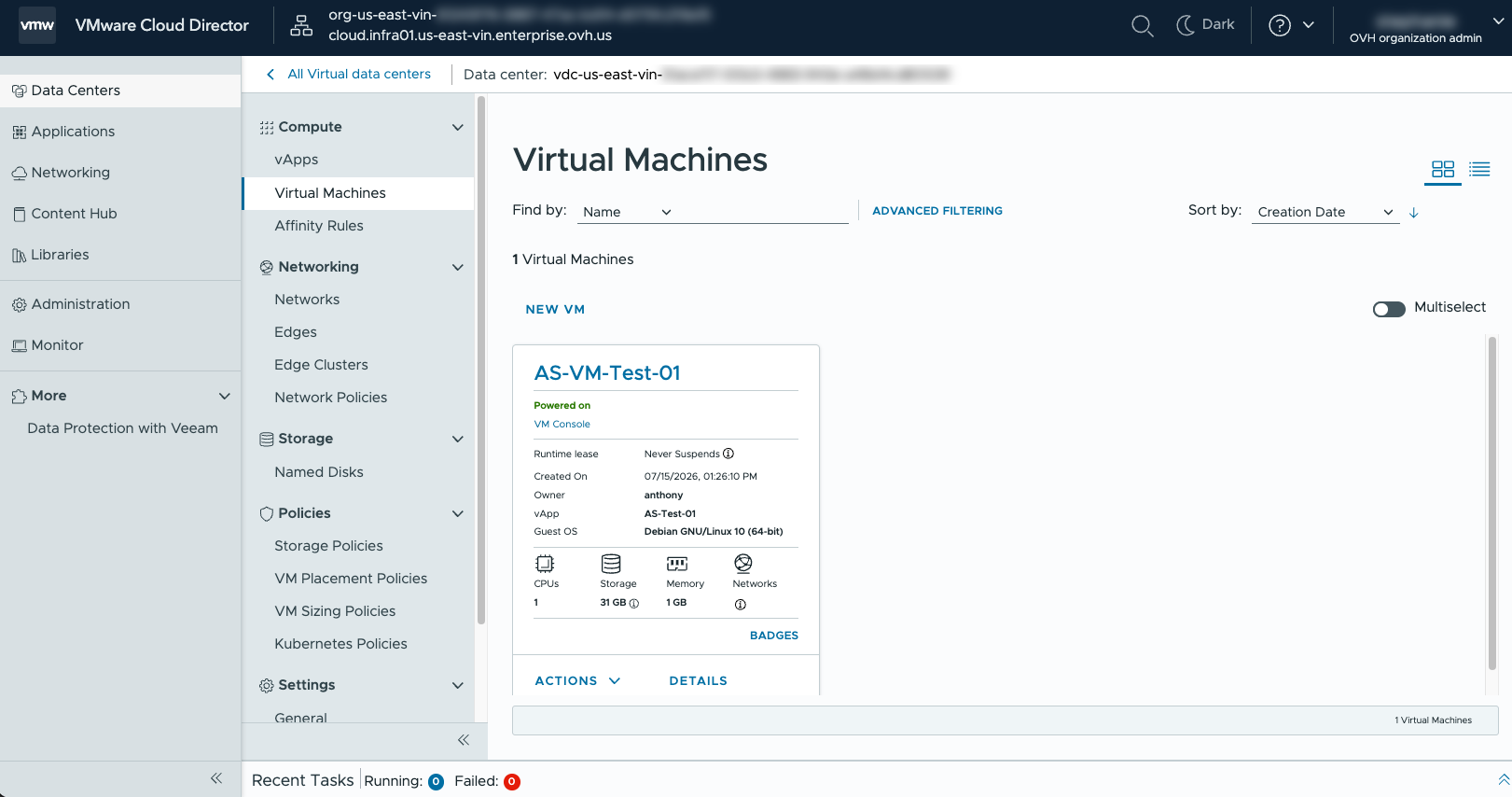Open vApps in Compute
Screen dimensions: 1512x797
(x=297, y=160)
